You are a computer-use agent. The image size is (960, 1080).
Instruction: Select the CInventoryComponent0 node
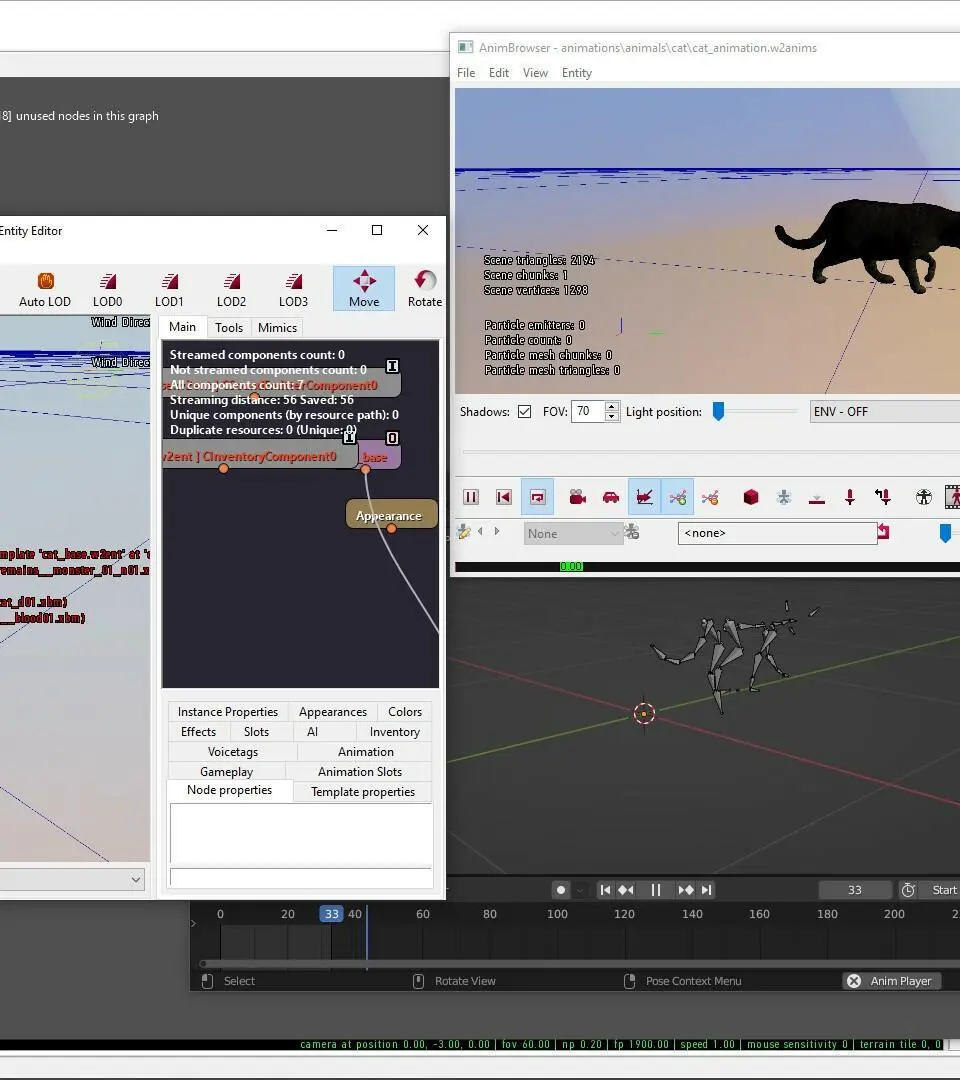260,456
